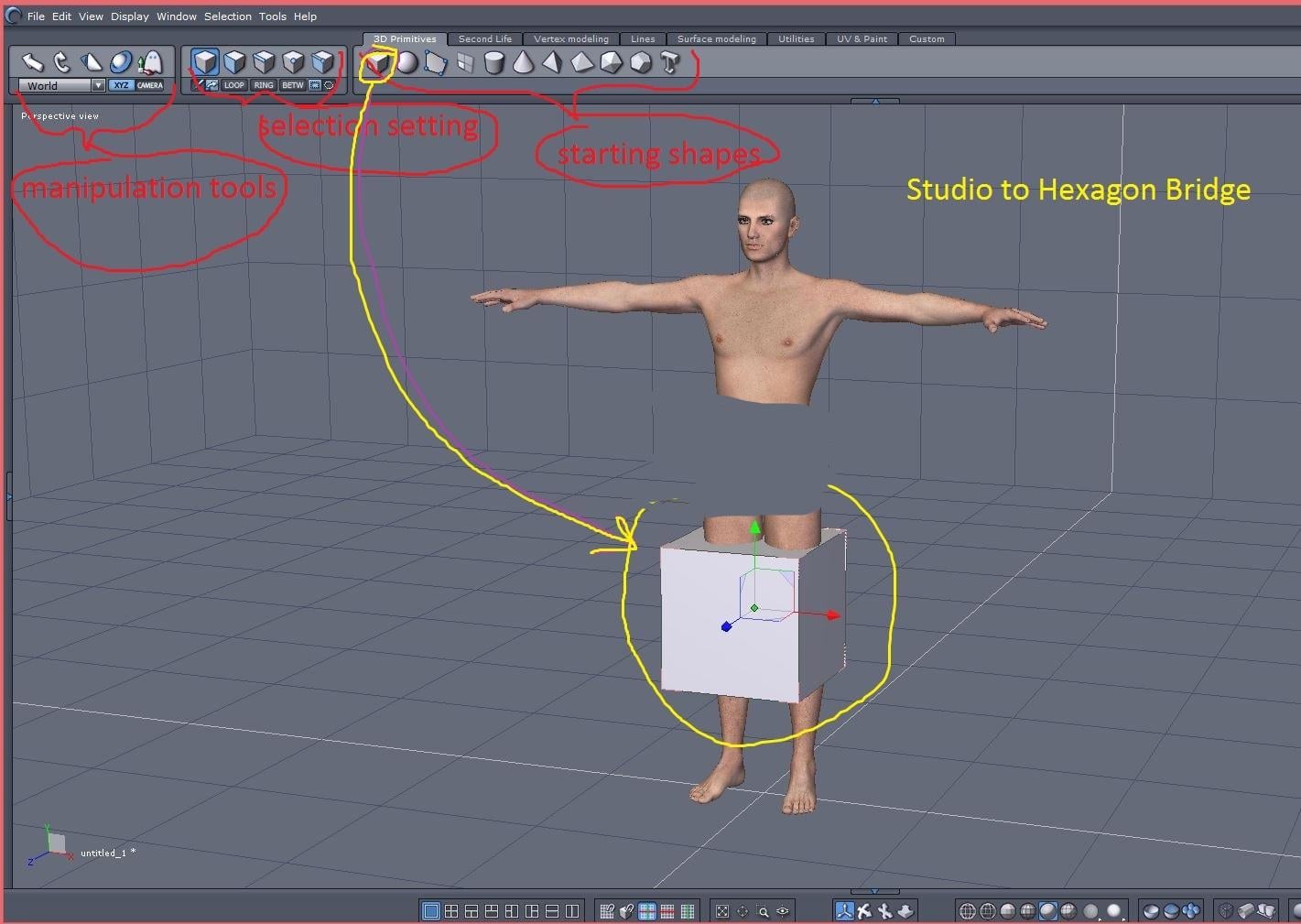Switch to Lines tab
Screen dimensions: 1301x924
[x=643, y=38]
